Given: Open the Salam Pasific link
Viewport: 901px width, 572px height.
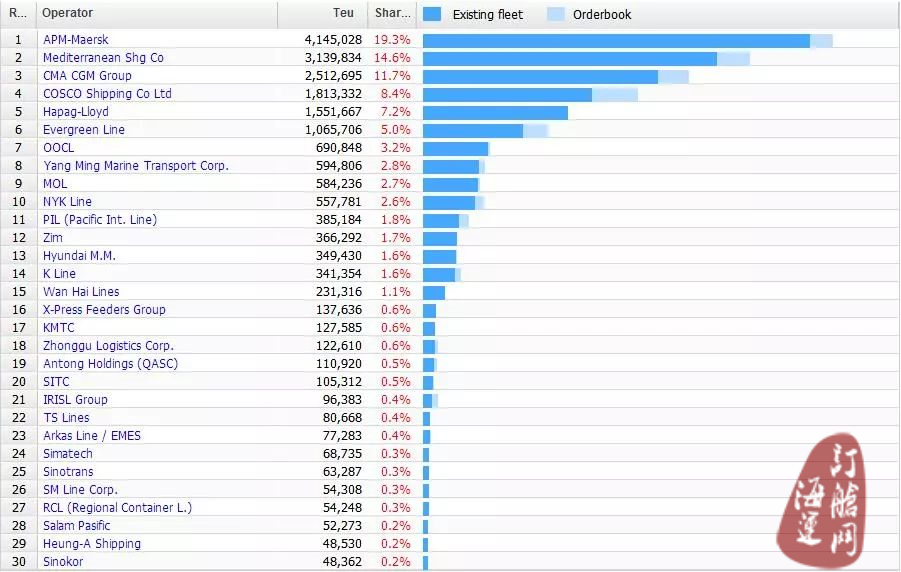Looking at the screenshot, I should [x=76, y=526].
